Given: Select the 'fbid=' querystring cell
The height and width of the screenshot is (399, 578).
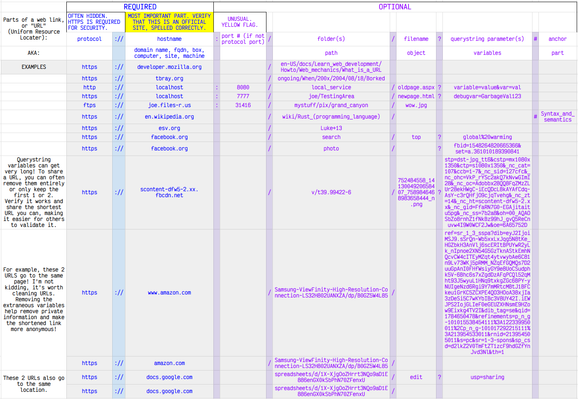Looking at the screenshot, I should [487, 148].
